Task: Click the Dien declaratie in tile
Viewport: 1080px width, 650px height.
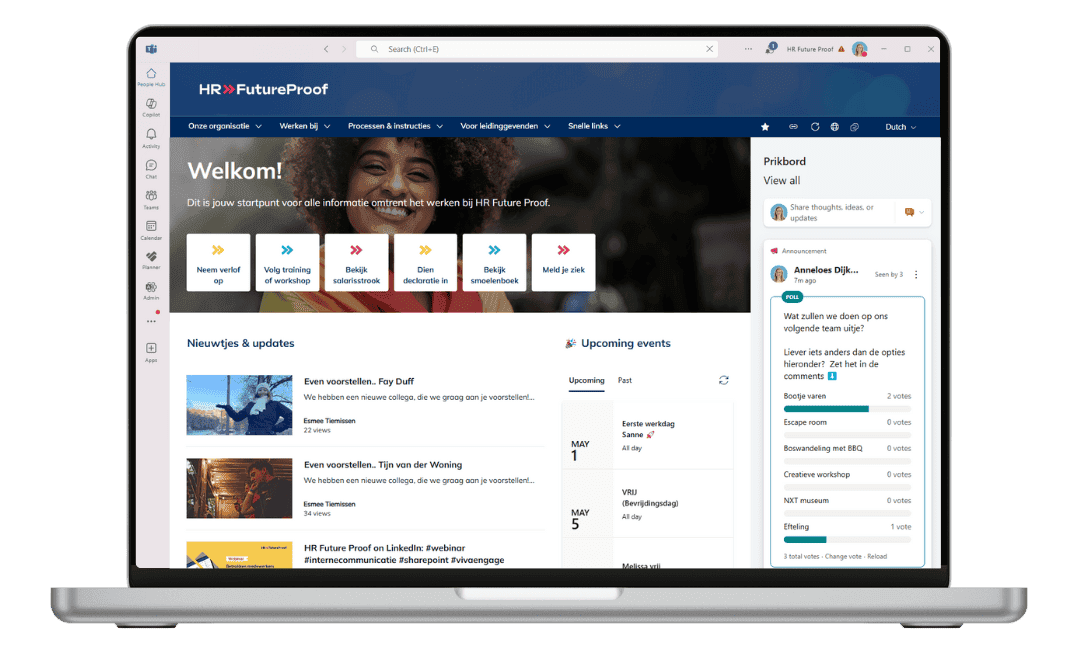Action: click(426, 262)
